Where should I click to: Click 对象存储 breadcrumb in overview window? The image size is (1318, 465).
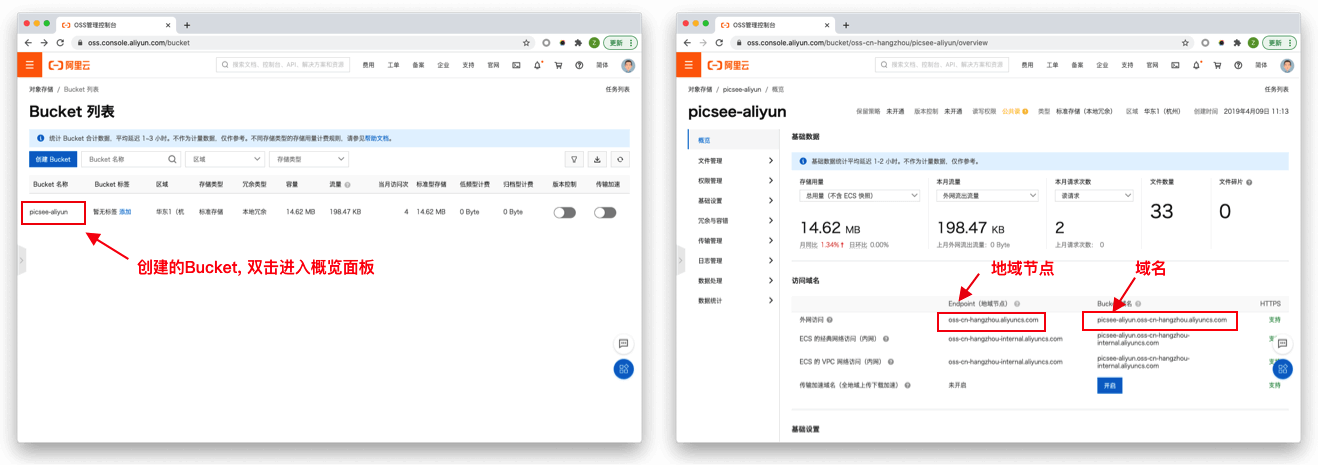click(700, 90)
